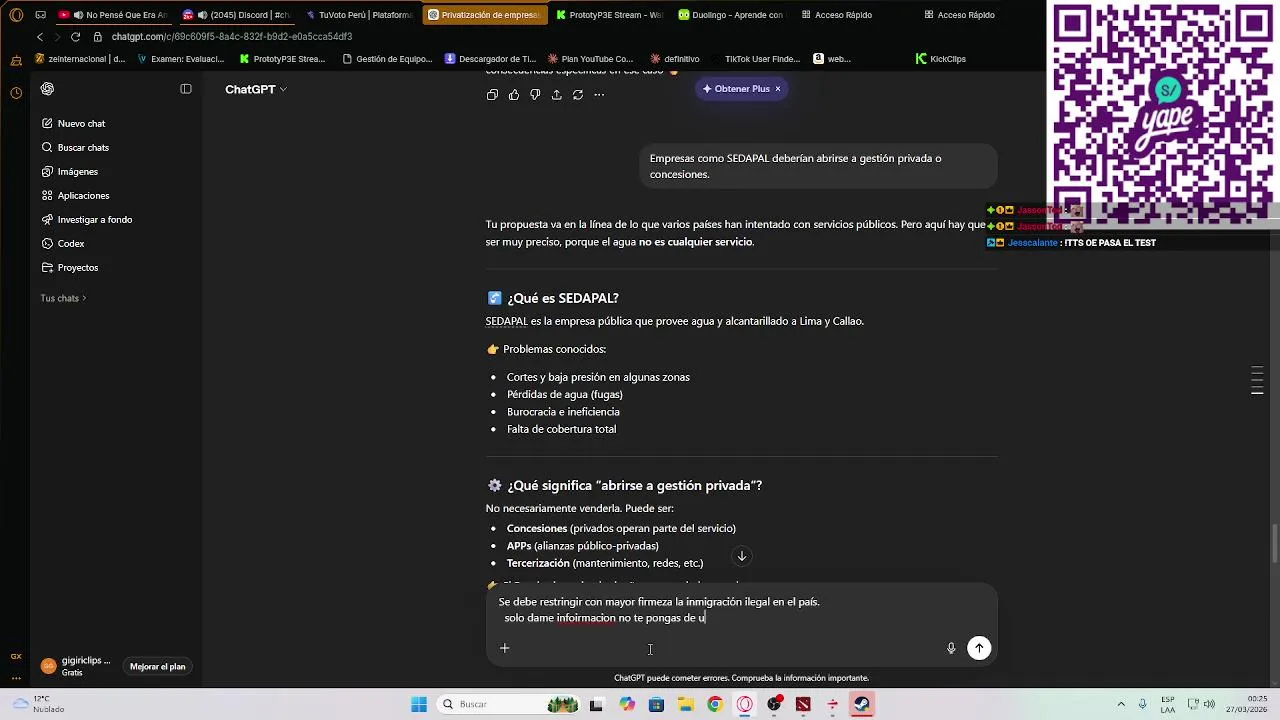Open File Explorer from the taskbar
The height and width of the screenshot is (720, 1280).
click(x=685, y=705)
